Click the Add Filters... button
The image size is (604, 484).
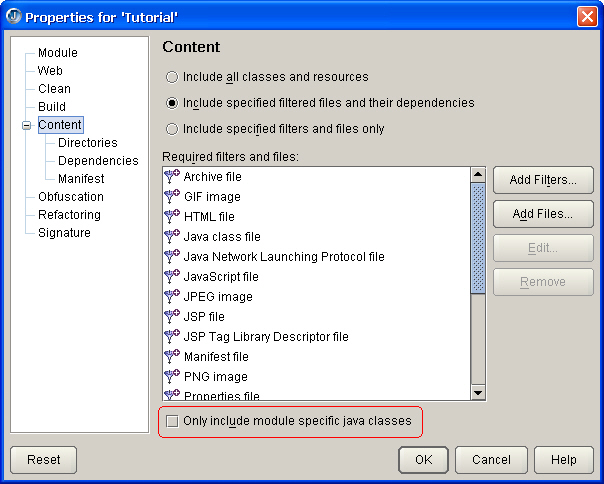543,180
